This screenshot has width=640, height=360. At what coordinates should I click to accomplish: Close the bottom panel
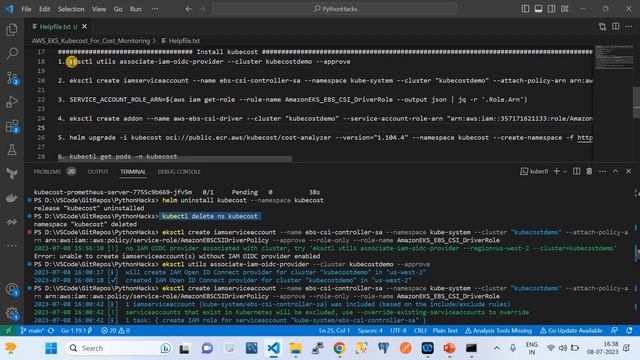[x=629, y=171]
